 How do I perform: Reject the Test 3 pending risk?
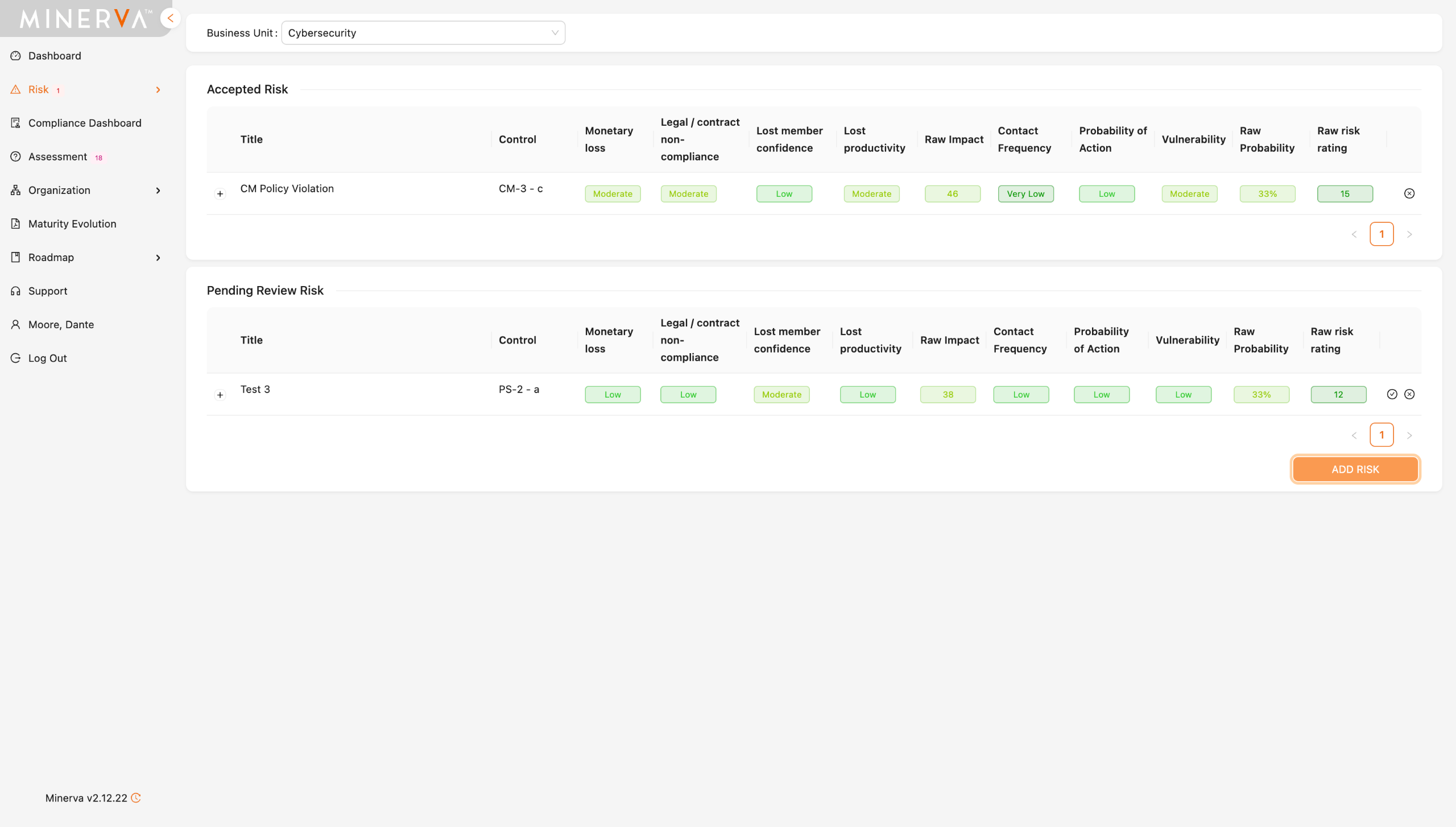coord(1409,394)
